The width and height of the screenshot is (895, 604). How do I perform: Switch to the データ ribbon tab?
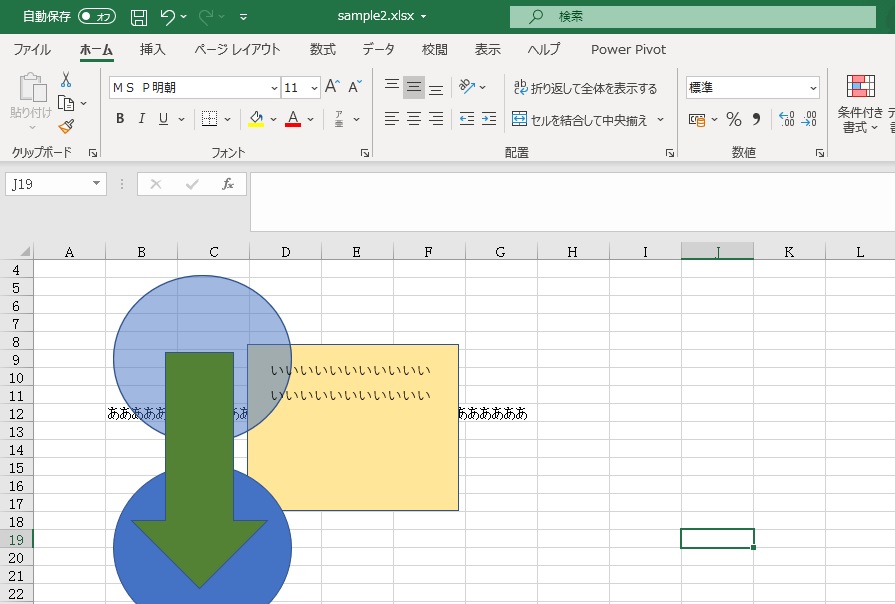point(378,49)
